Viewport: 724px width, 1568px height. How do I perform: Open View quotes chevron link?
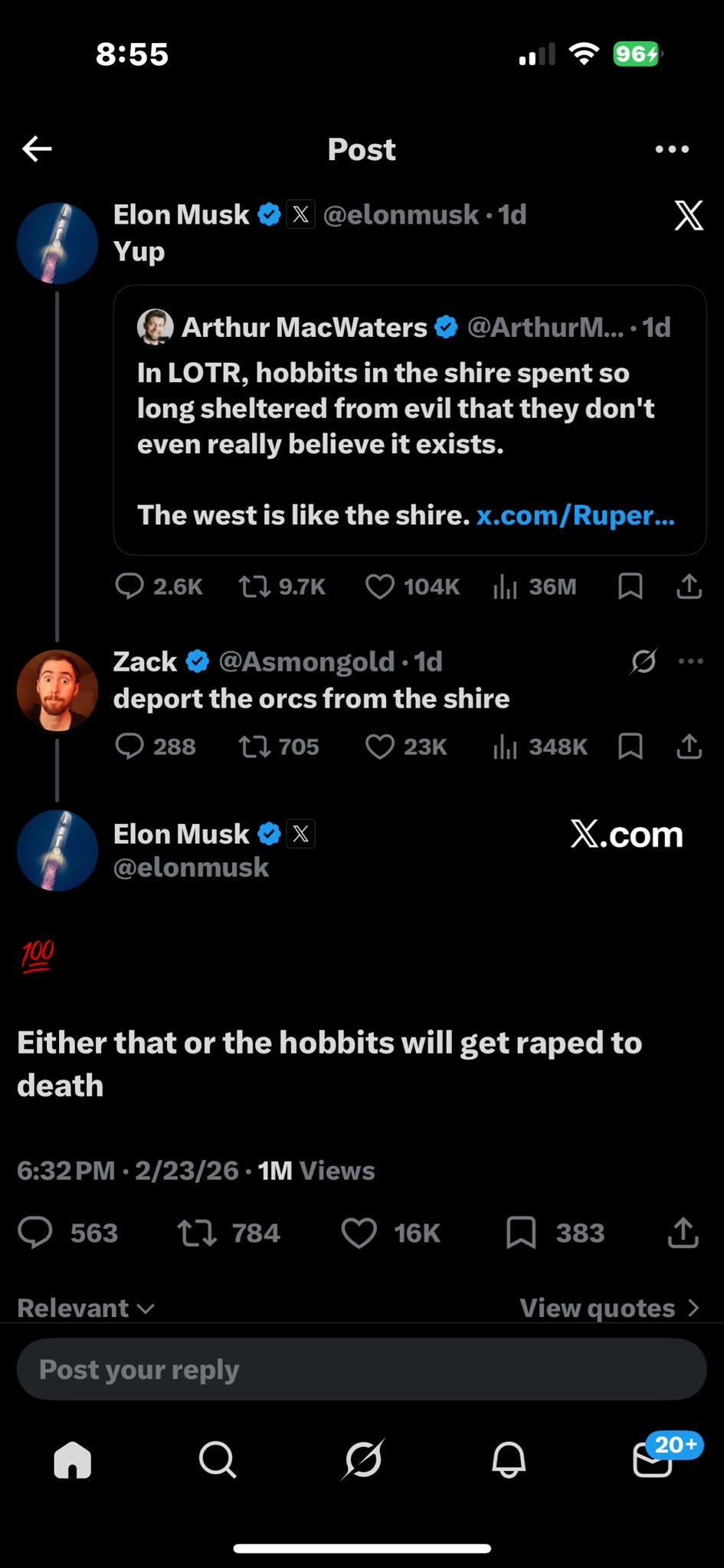click(x=610, y=1308)
